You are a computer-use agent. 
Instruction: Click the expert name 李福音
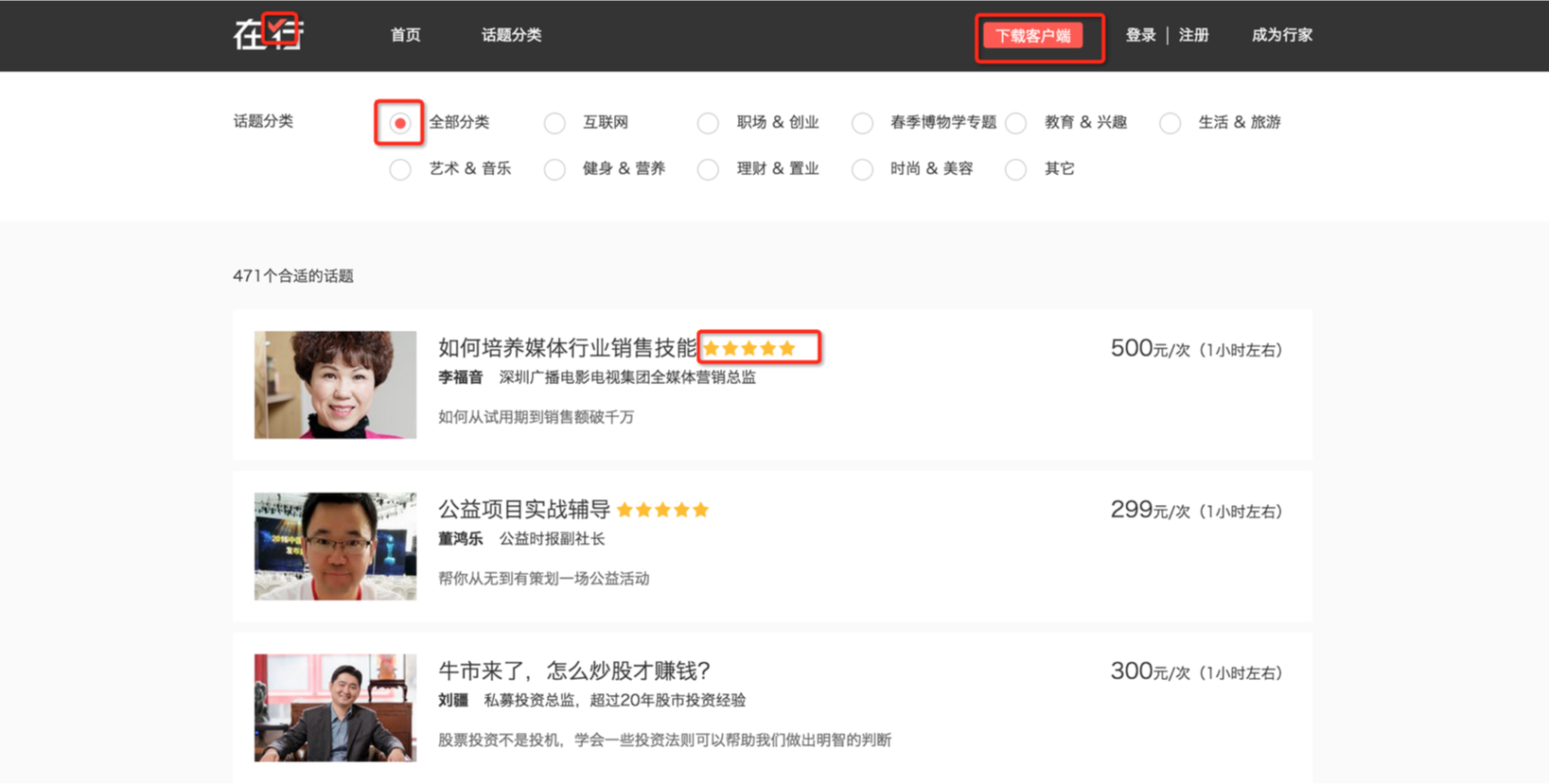click(x=460, y=377)
